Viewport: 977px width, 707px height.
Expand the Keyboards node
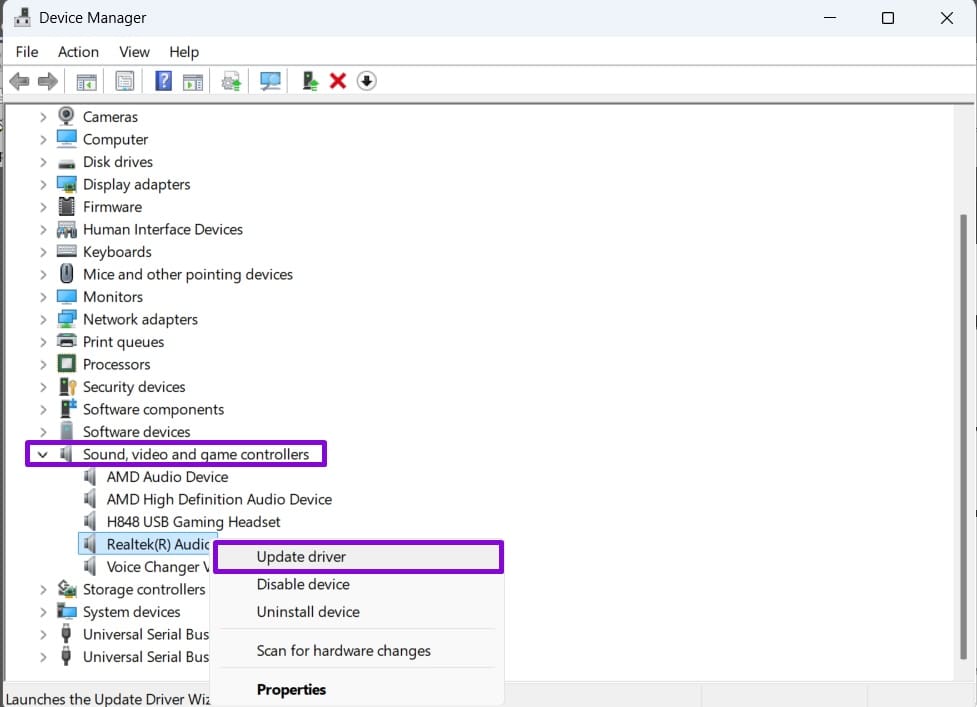tap(43, 252)
